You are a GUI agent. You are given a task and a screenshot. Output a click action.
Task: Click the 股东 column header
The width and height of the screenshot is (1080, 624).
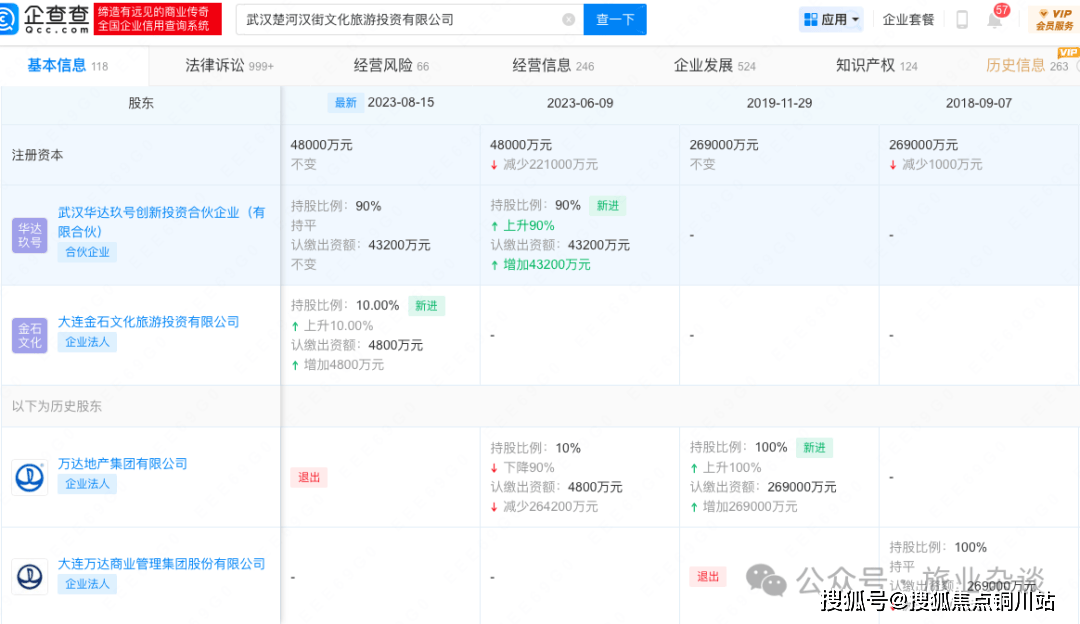[141, 103]
